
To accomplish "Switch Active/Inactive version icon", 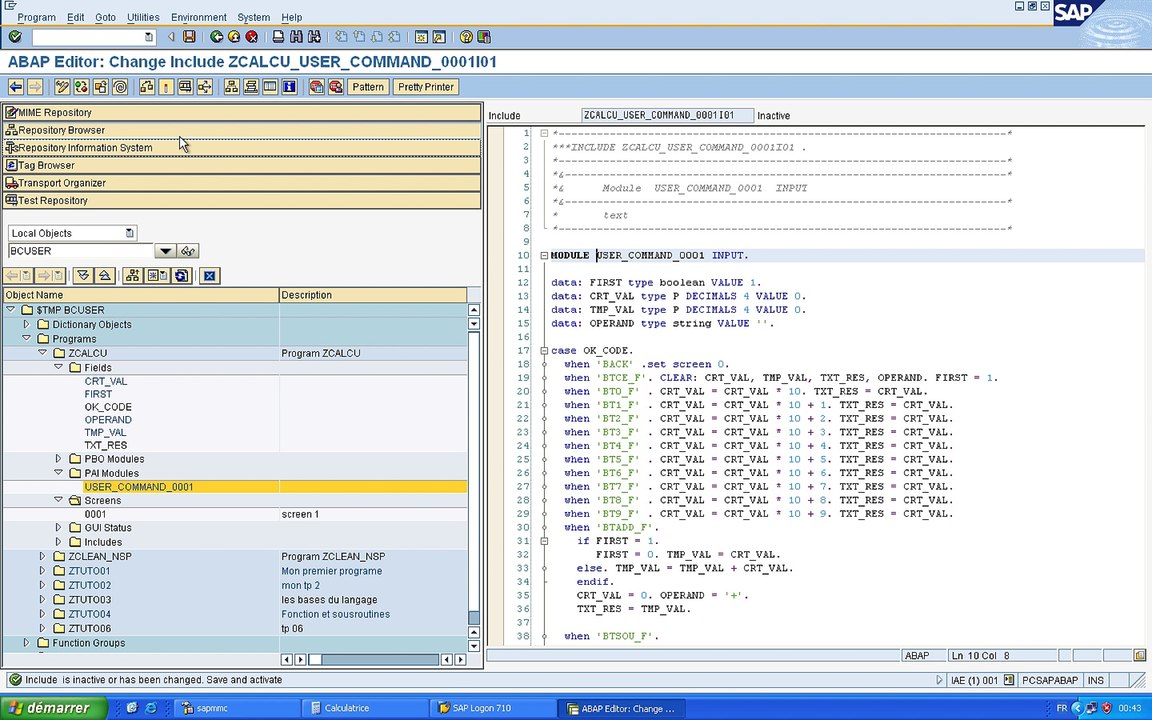I will [x=82, y=87].
